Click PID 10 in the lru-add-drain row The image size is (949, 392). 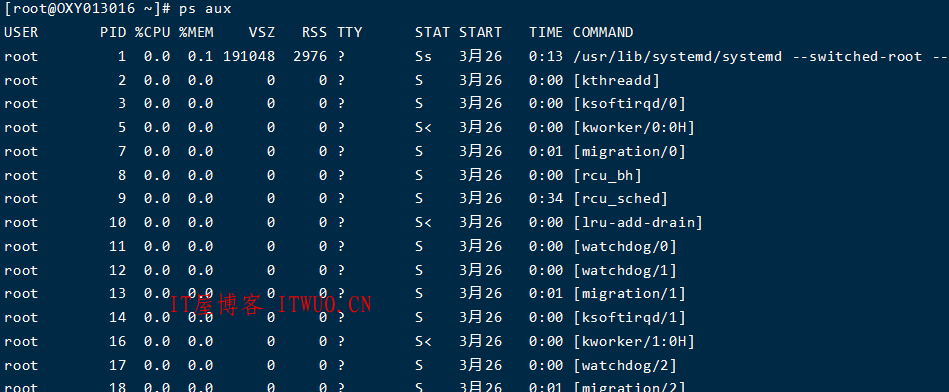(x=117, y=223)
